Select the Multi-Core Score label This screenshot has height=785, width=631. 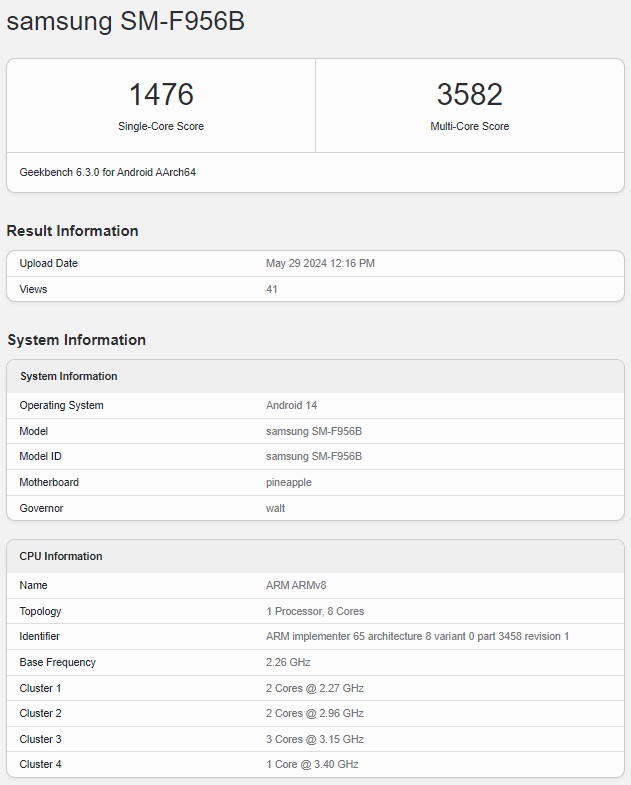click(469, 127)
